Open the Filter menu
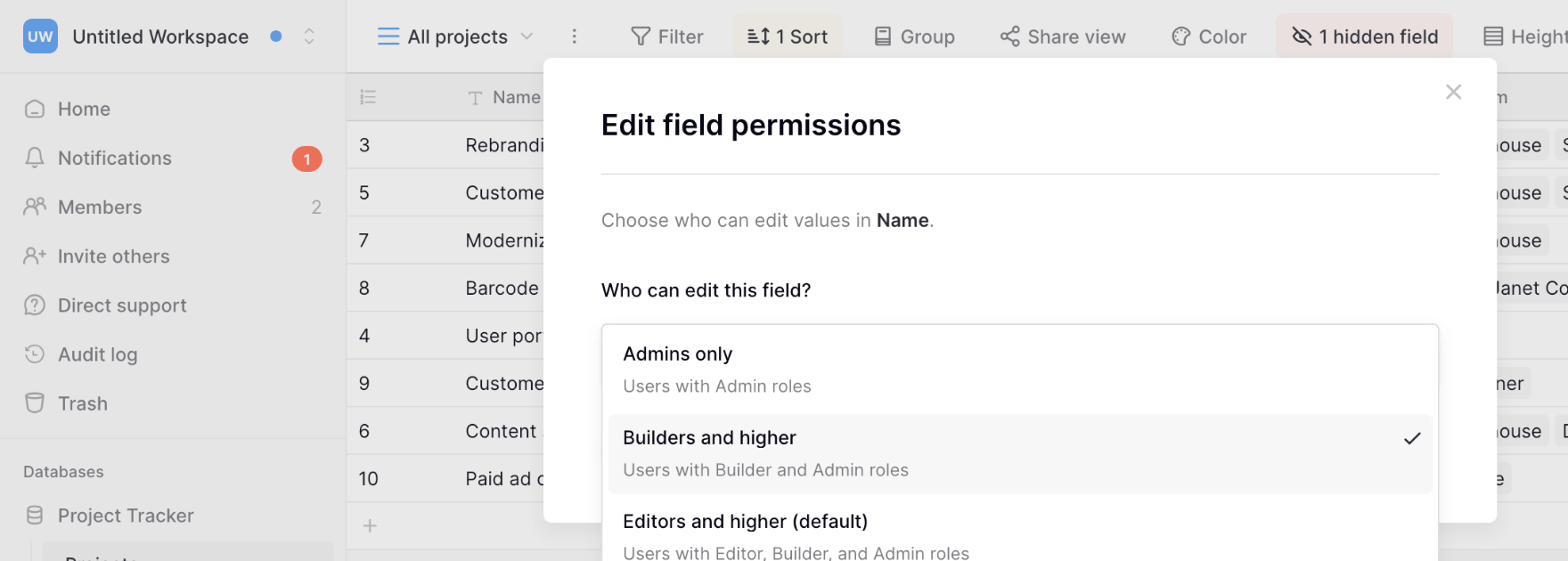The width and height of the screenshot is (1568, 561). click(667, 37)
